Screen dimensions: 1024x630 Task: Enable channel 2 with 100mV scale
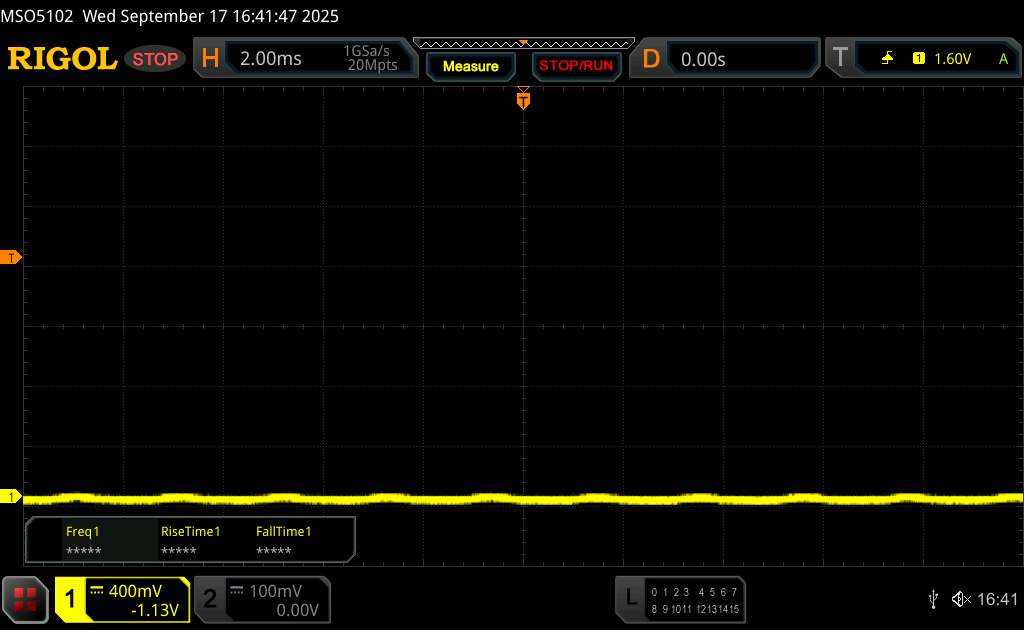(x=260, y=599)
